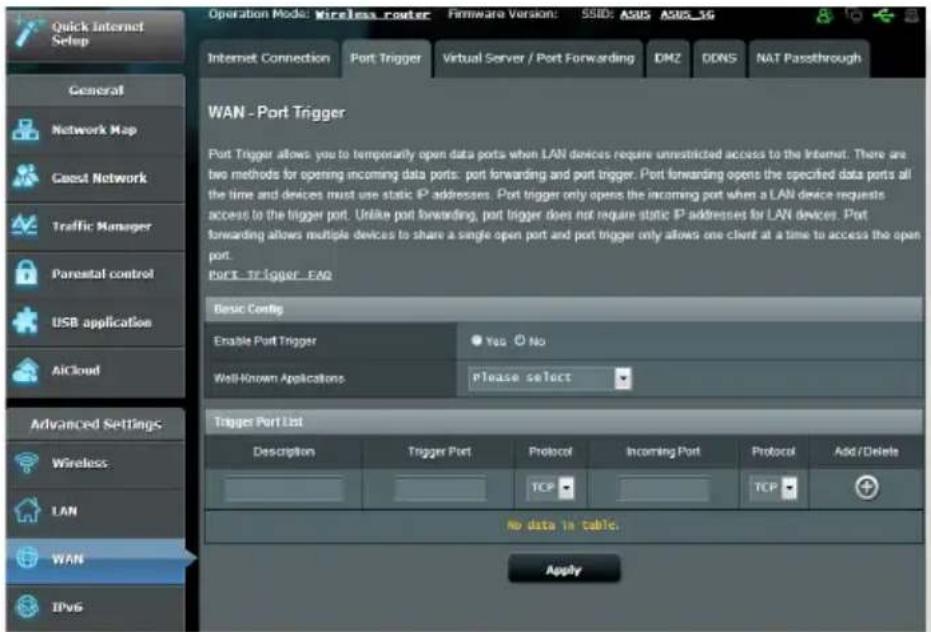The width and height of the screenshot is (931, 632).
Task: Open LAN settings menu item
Action: pos(96,511)
